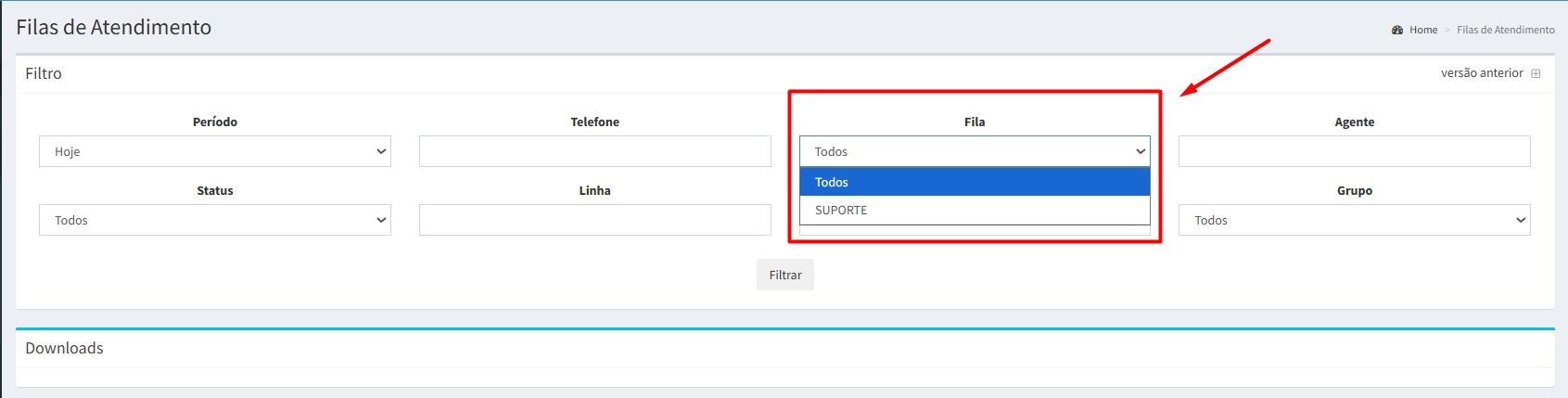Click the Filas de Atendimento breadcrumb text

(x=1505, y=31)
